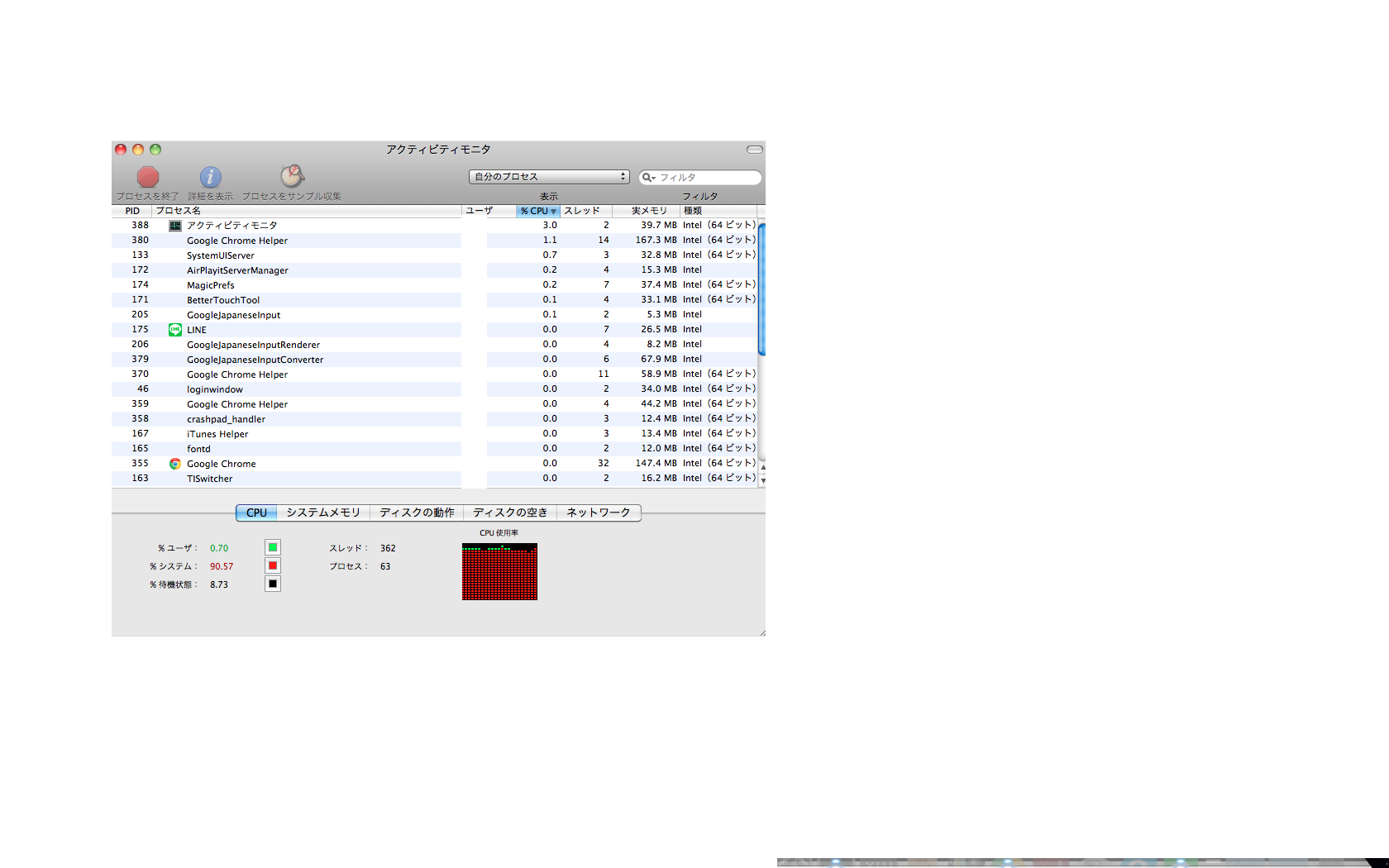Click the black % 待機状態 color swatch
The image size is (1389, 868).
coord(273,584)
